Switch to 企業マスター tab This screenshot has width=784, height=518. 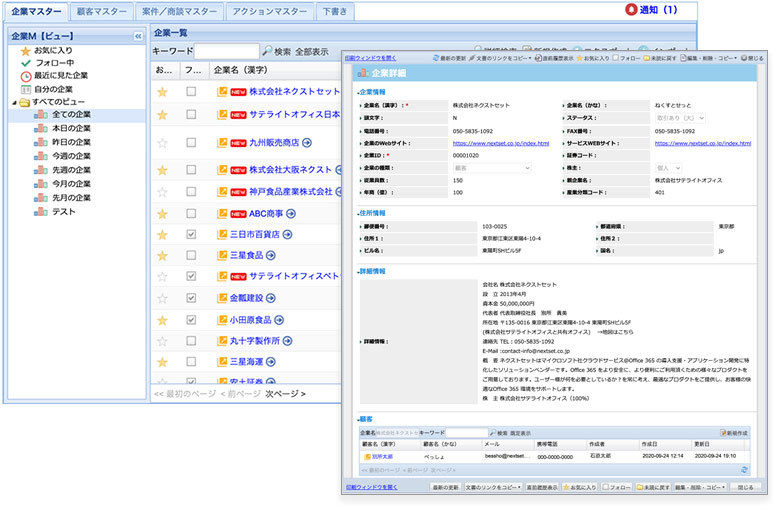[36, 12]
